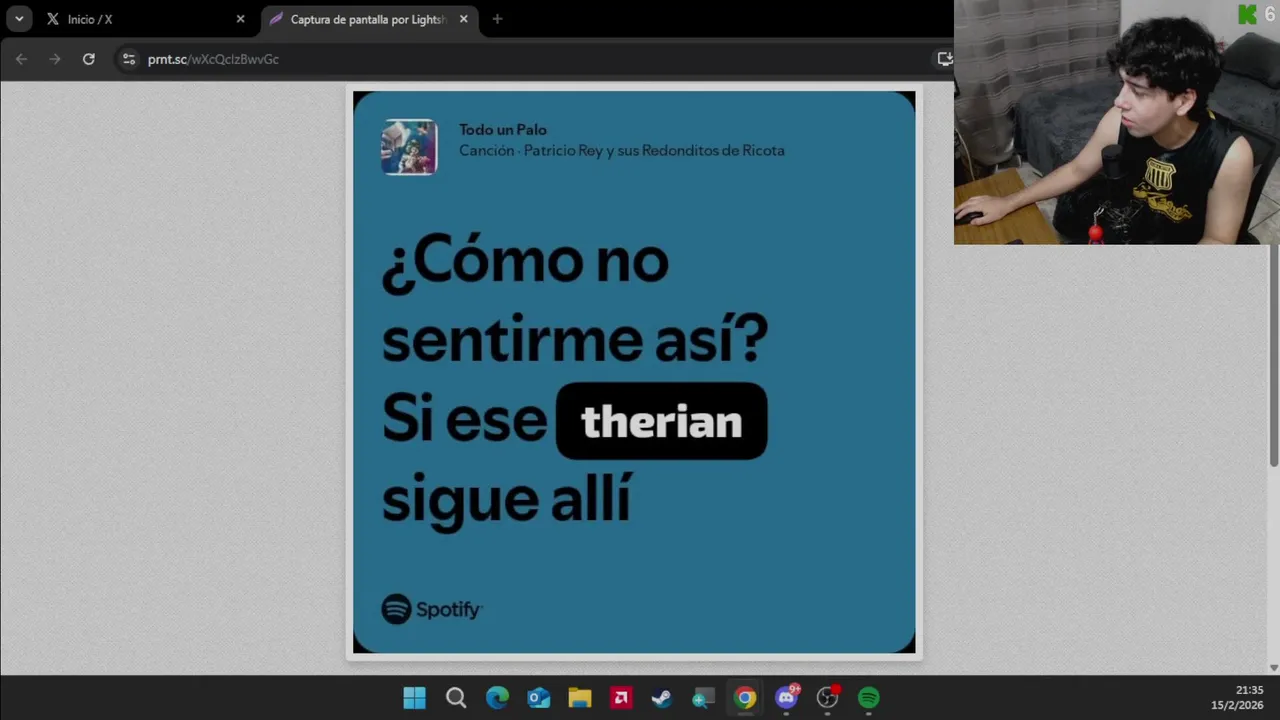Select the Captura de pantalla por Lightshot tab
The height and width of the screenshot is (720, 1280).
tap(369, 19)
